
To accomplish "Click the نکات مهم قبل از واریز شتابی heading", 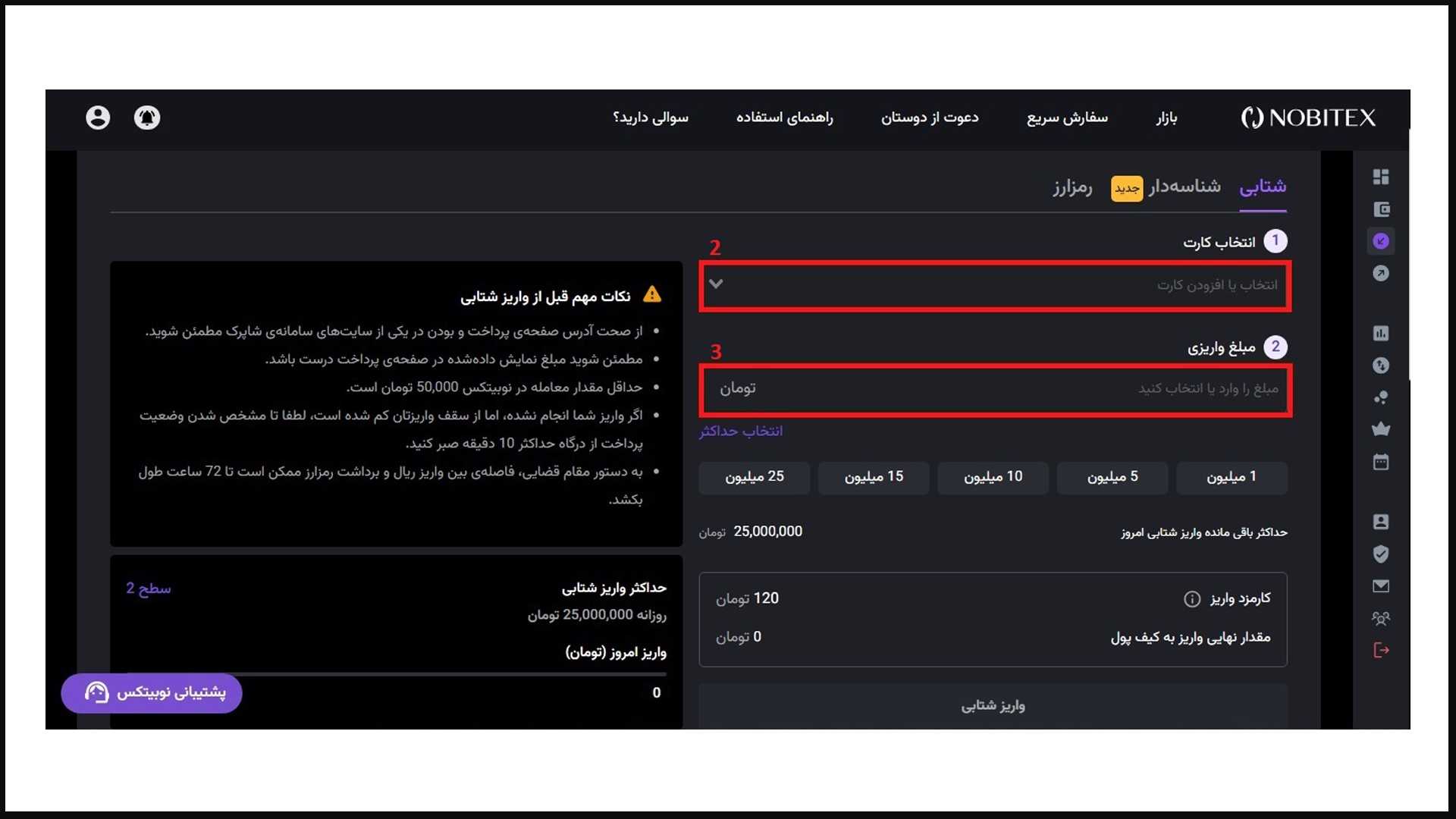I will (x=545, y=297).
